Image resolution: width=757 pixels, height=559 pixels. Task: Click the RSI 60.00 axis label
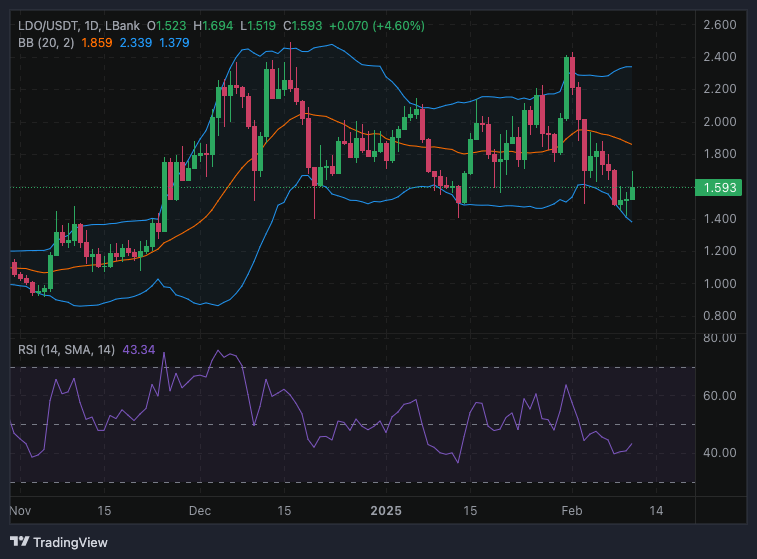coord(720,396)
